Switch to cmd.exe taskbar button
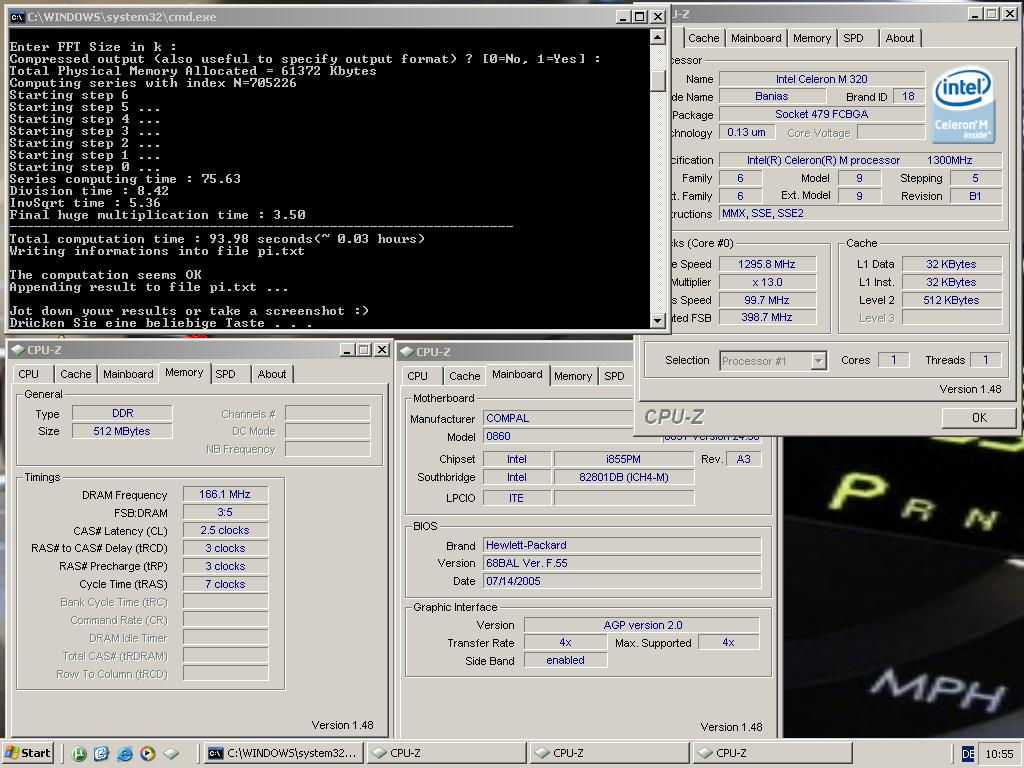Screen dimensions: 1024x768 [283, 754]
